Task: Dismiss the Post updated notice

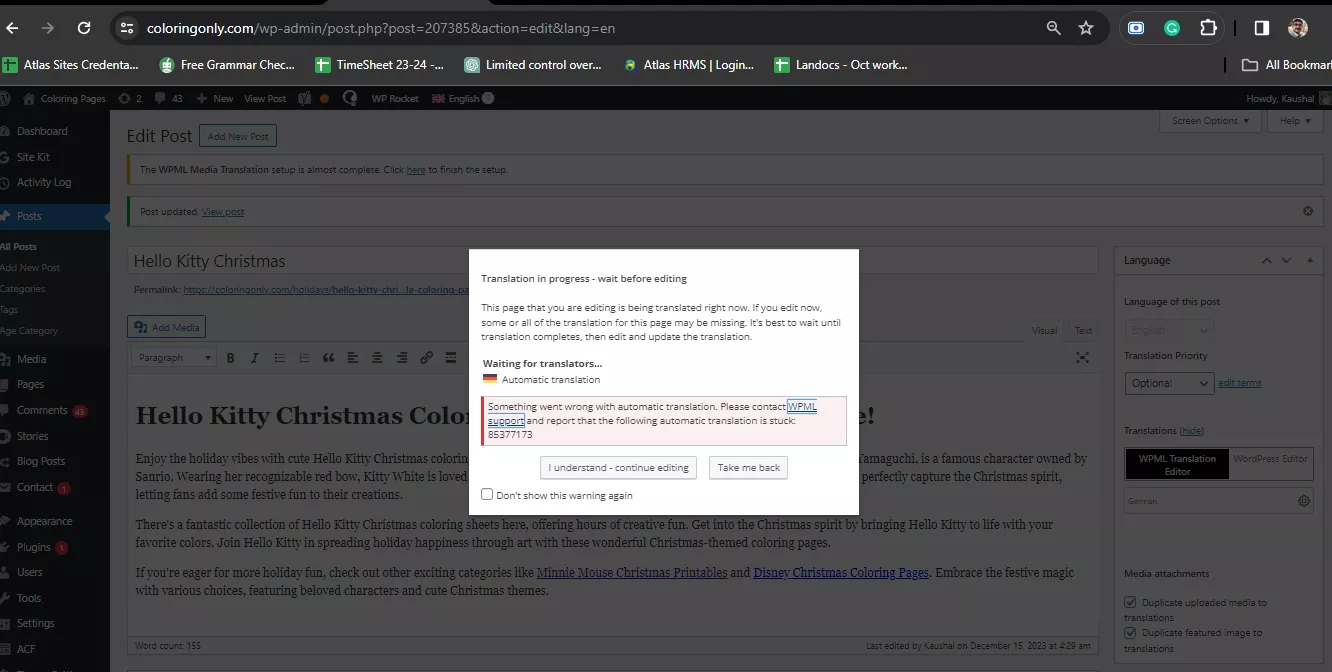Action: coord(1307,212)
